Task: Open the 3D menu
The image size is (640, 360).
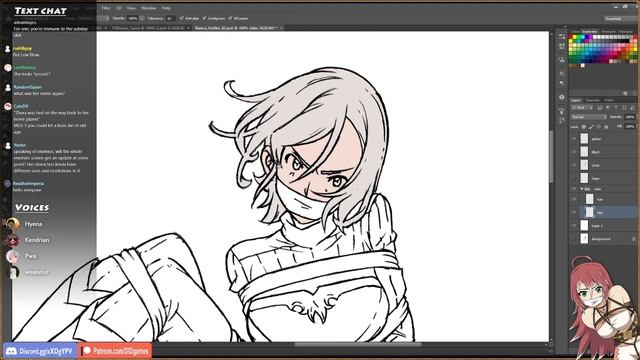Action: tap(119, 8)
